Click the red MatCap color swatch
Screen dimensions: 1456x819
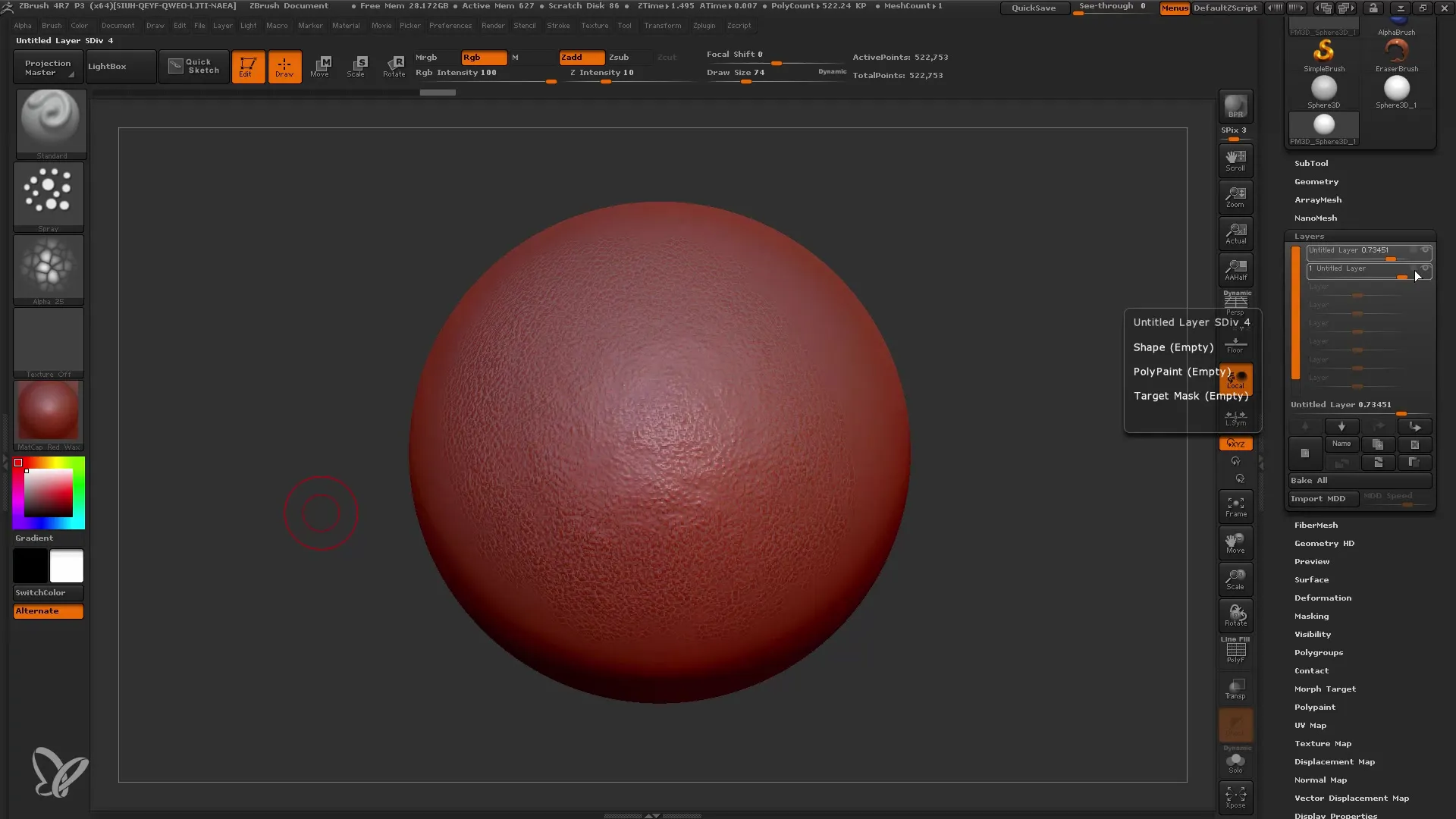pyautogui.click(x=49, y=412)
